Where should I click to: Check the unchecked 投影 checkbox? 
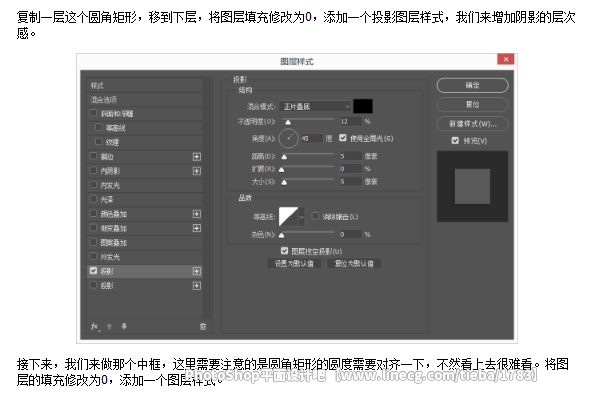click(x=93, y=285)
